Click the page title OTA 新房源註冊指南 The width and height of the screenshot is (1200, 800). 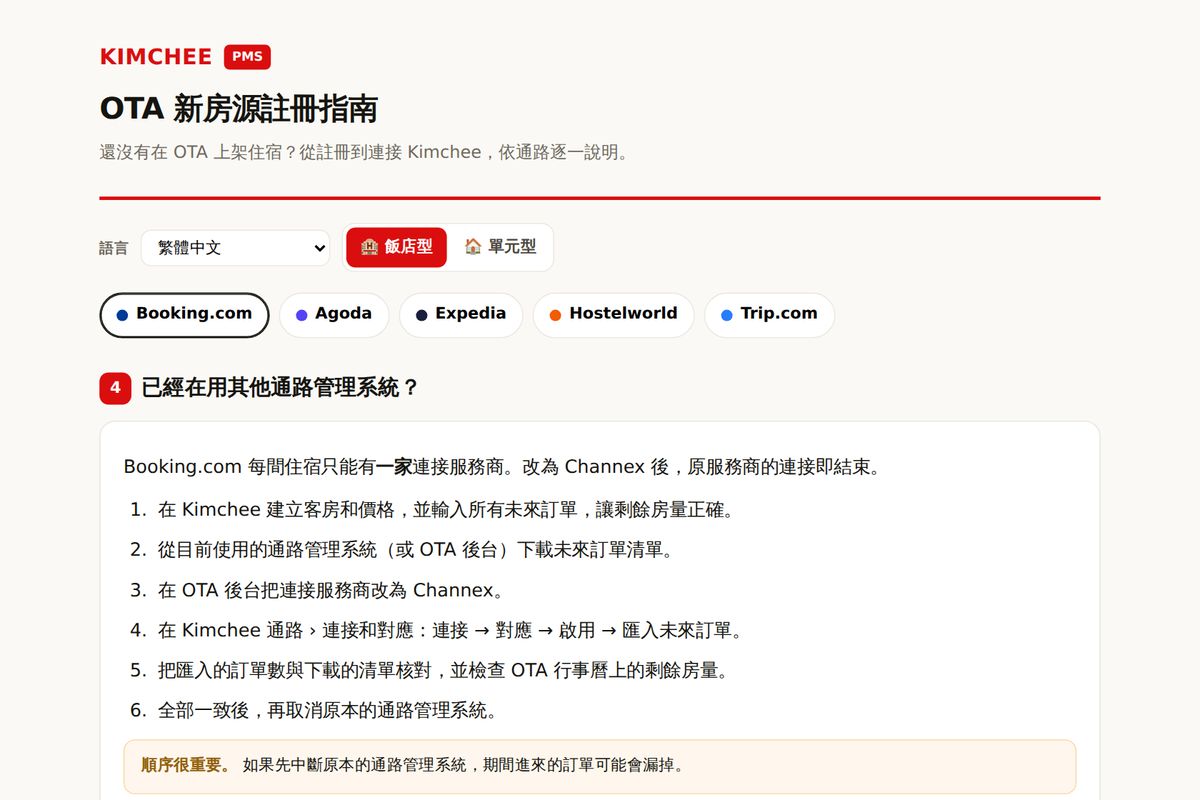point(238,109)
